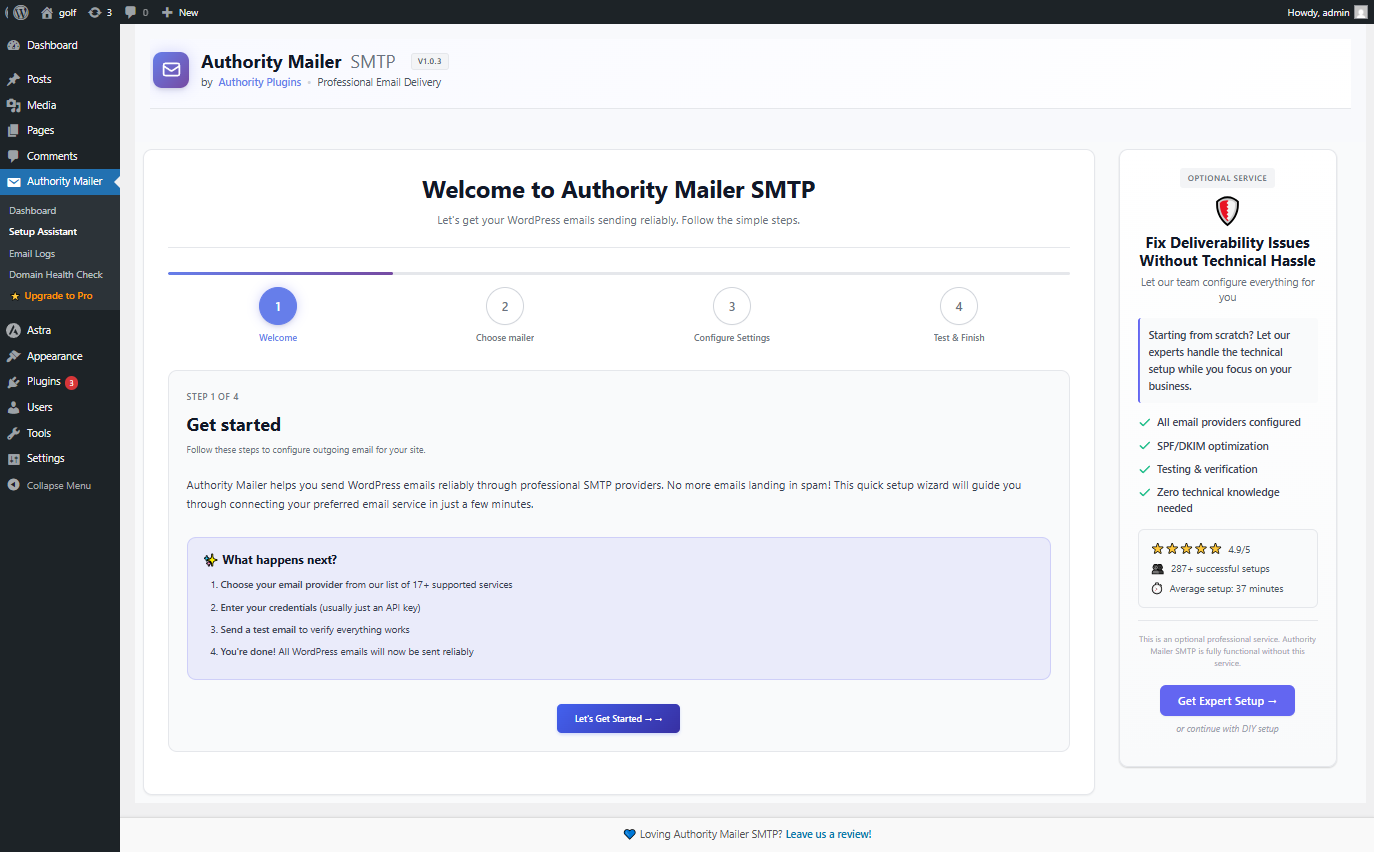This screenshot has height=852, width=1374.
Task: Click the Plugins plug icon
Action: pyautogui.click(x=13, y=382)
